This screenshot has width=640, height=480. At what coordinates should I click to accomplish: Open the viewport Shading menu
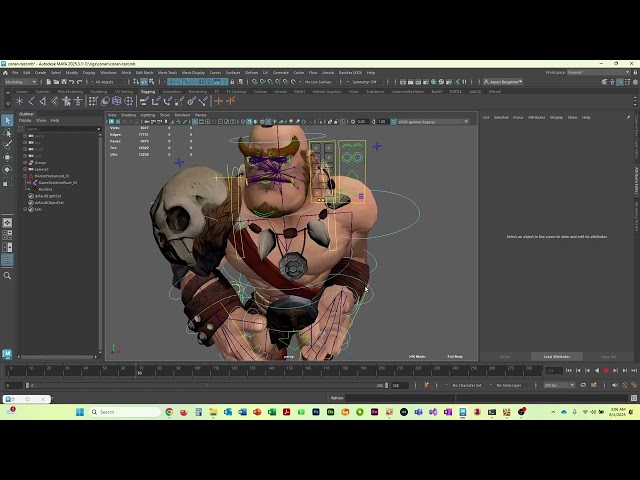click(128, 115)
